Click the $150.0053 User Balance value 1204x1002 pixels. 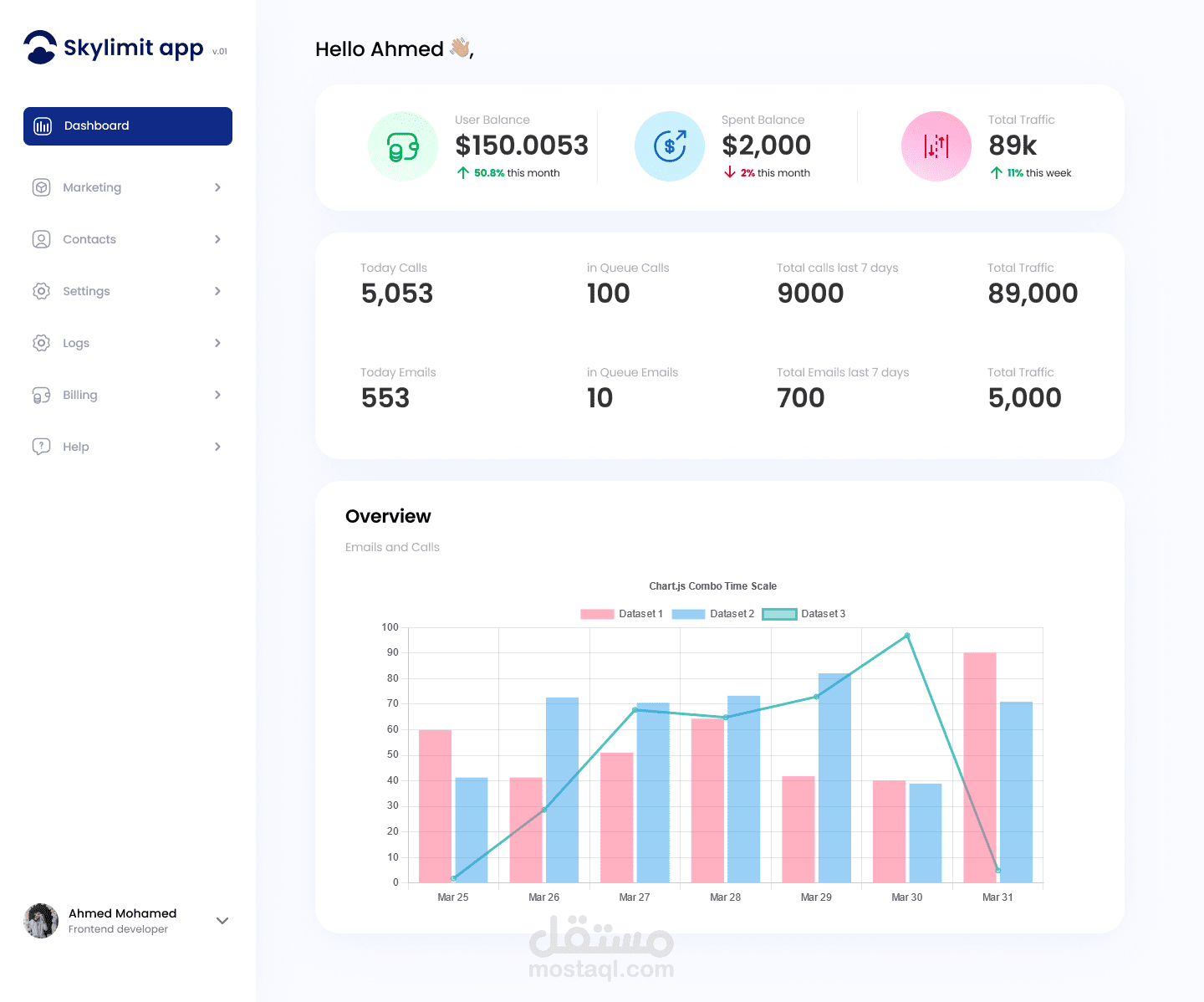coord(522,146)
